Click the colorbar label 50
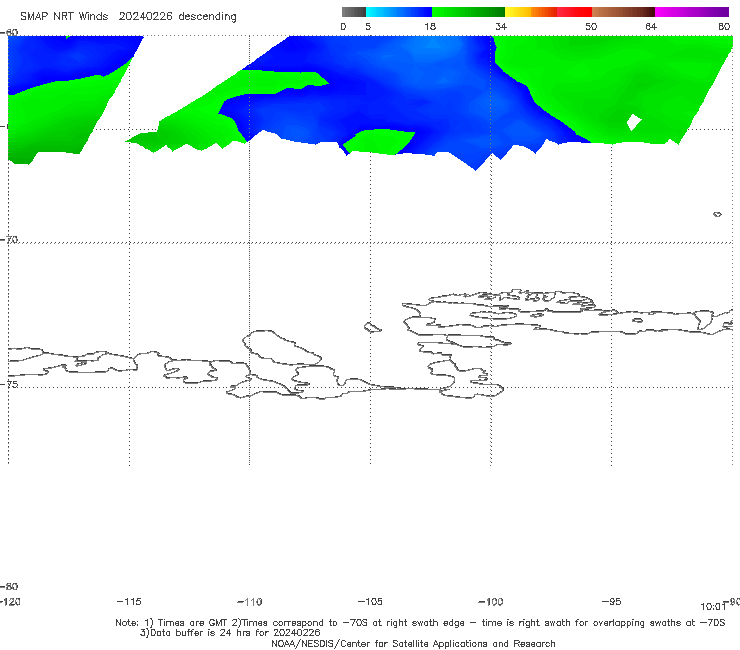Viewport: 740px width, 650px height. point(591,26)
